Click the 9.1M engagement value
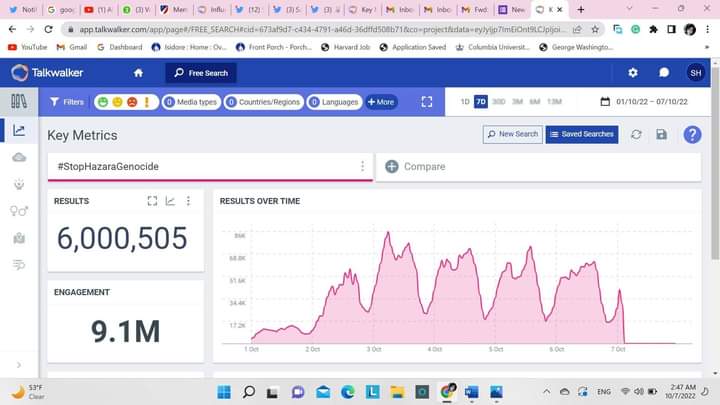The width and height of the screenshot is (720, 405). coord(125,331)
